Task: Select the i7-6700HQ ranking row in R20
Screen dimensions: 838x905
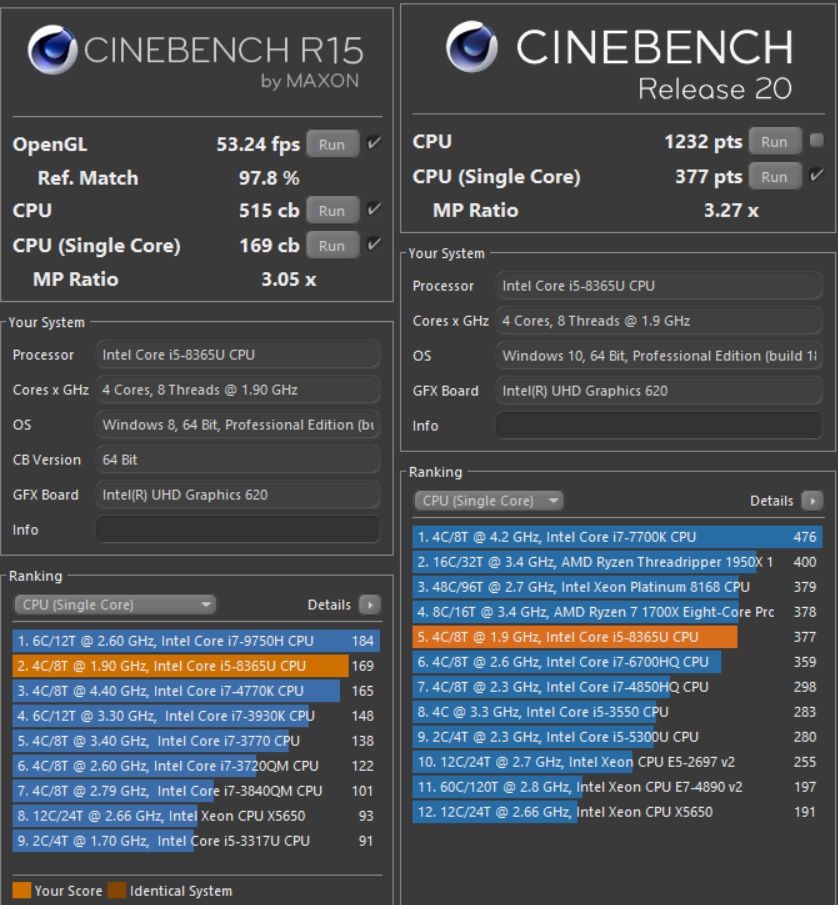Action: pos(617,662)
